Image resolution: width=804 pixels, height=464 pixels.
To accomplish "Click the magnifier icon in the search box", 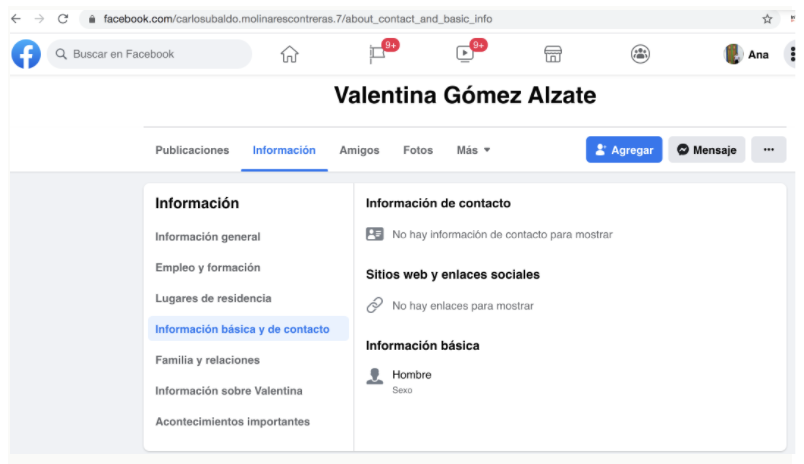I will click(x=61, y=54).
